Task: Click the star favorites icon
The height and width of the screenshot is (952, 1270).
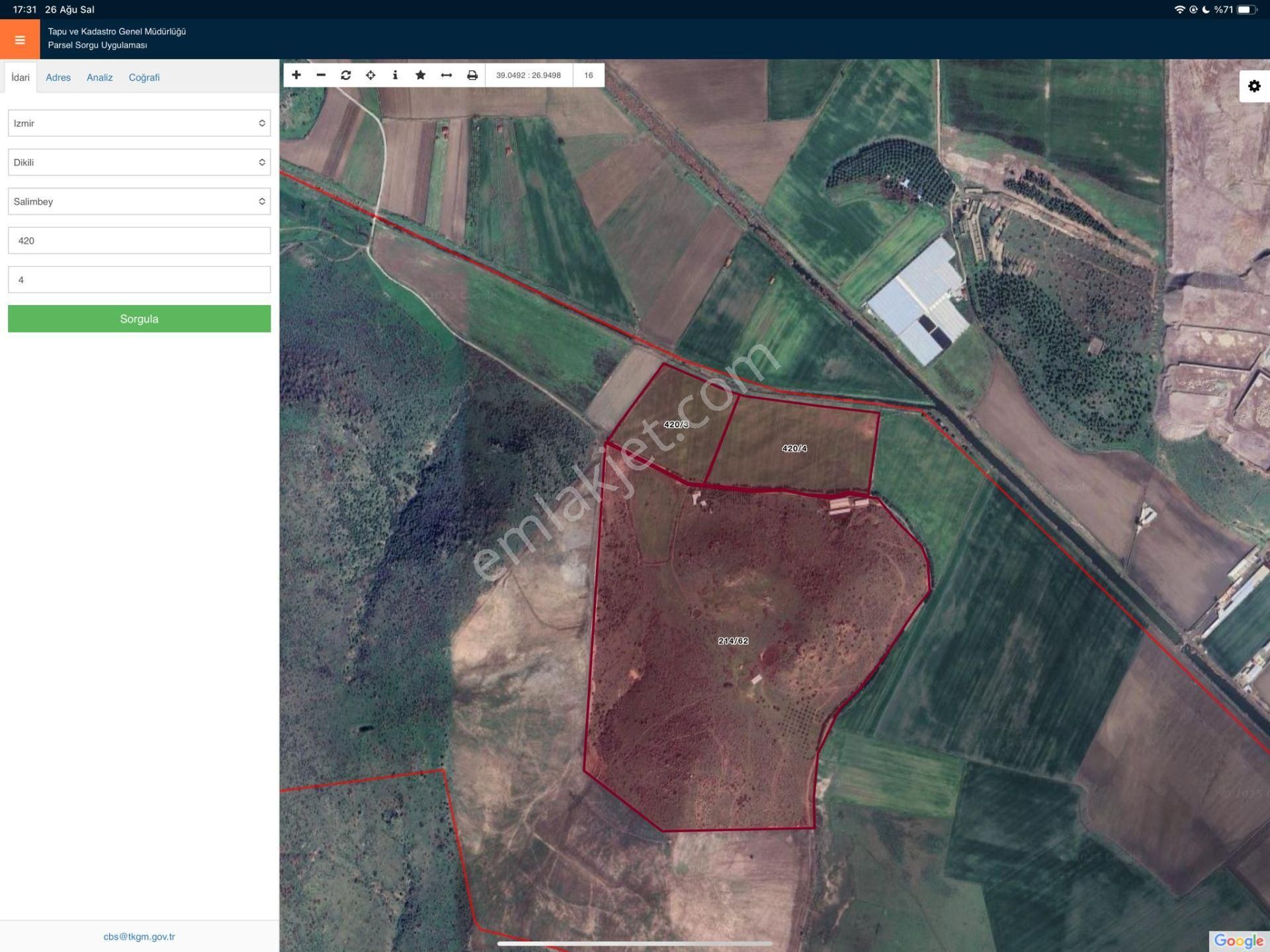Action: tap(420, 75)
